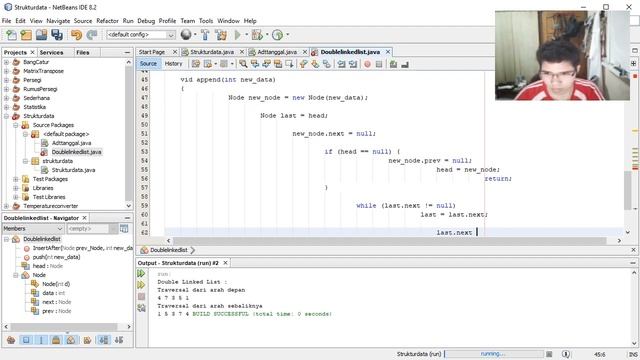Select push(int new_data) in Navigator
This screenshot has height=360, width=640.
click(56, 257)
